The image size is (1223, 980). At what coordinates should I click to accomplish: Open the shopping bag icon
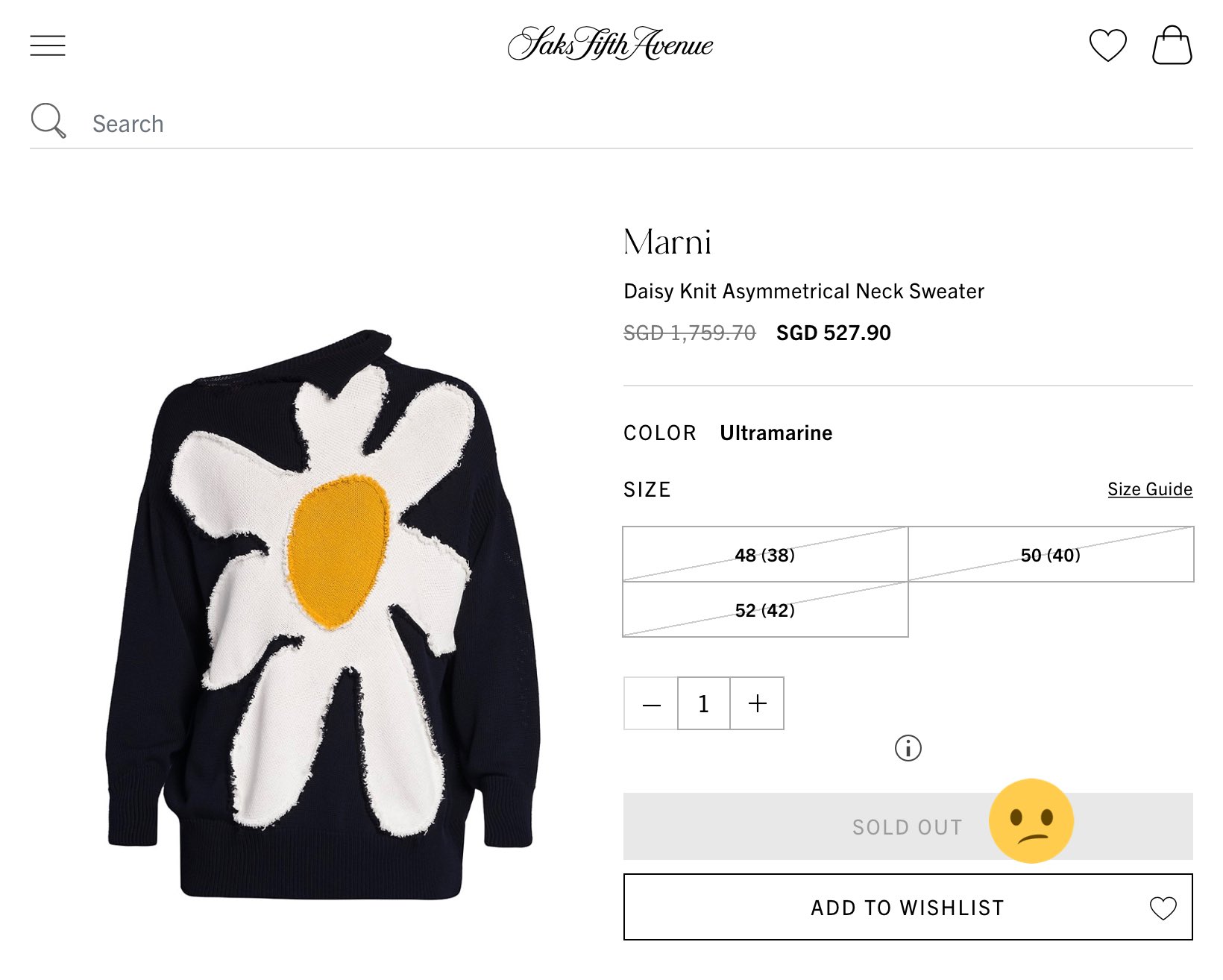pyautogui.click(x=1172, y=45)
